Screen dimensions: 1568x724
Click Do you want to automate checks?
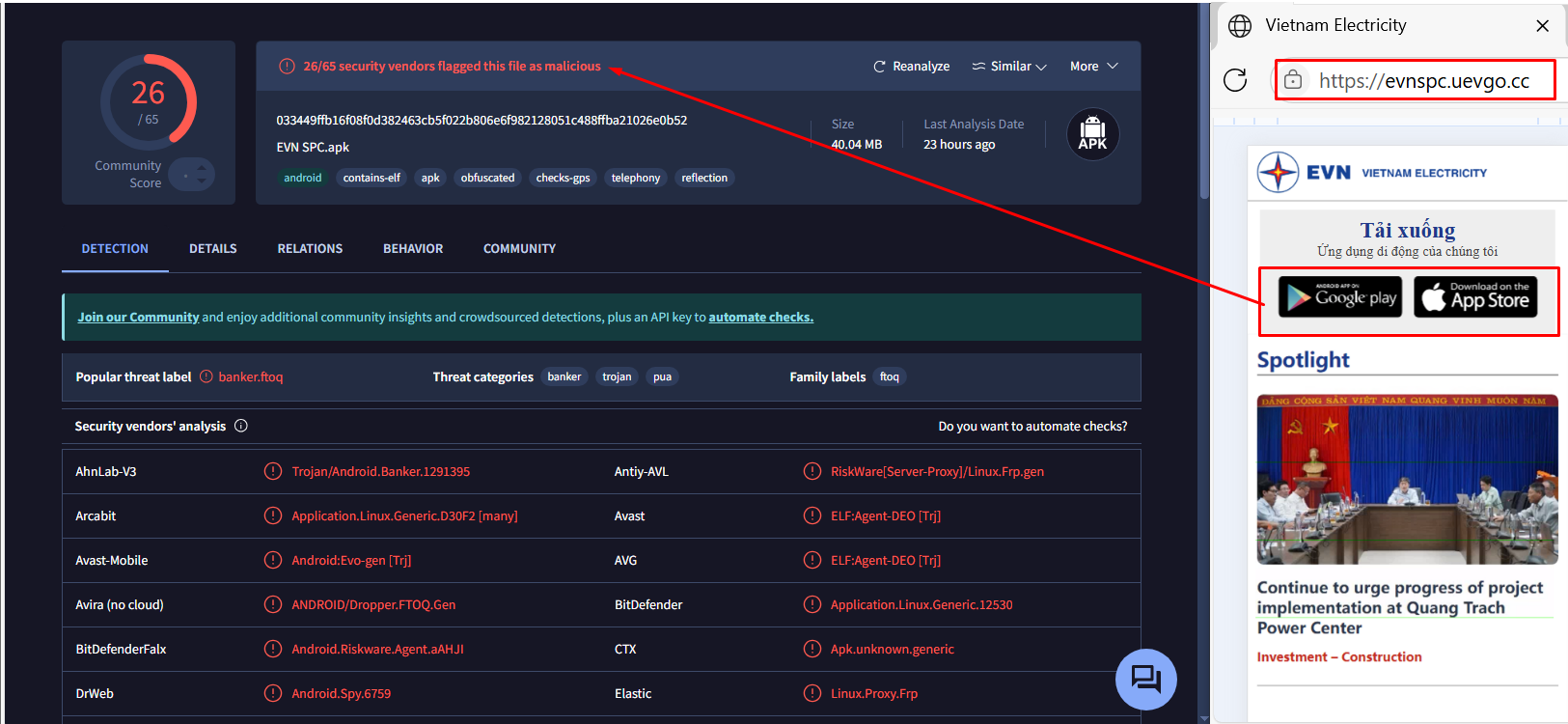pos(1032,427)
